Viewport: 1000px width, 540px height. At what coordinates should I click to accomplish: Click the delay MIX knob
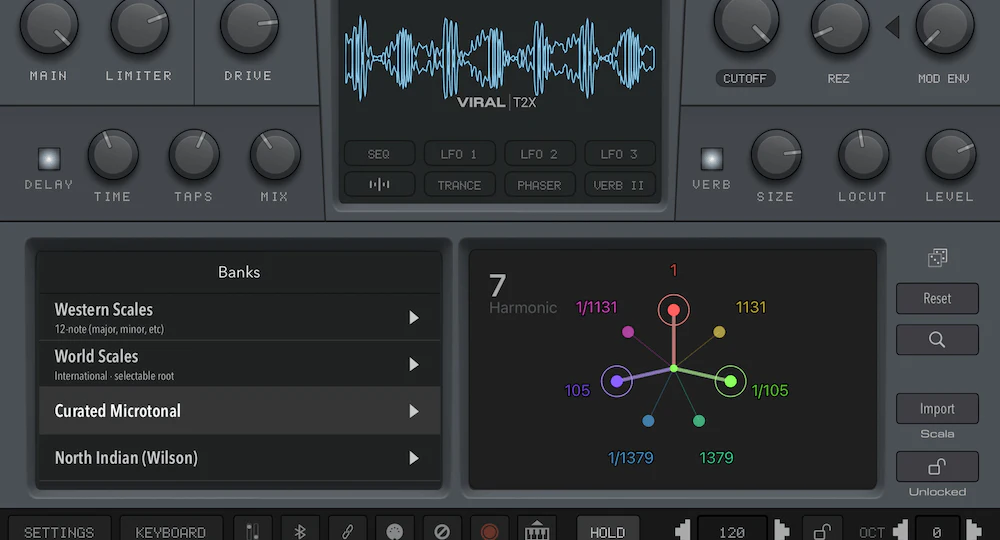pos(275,154)
